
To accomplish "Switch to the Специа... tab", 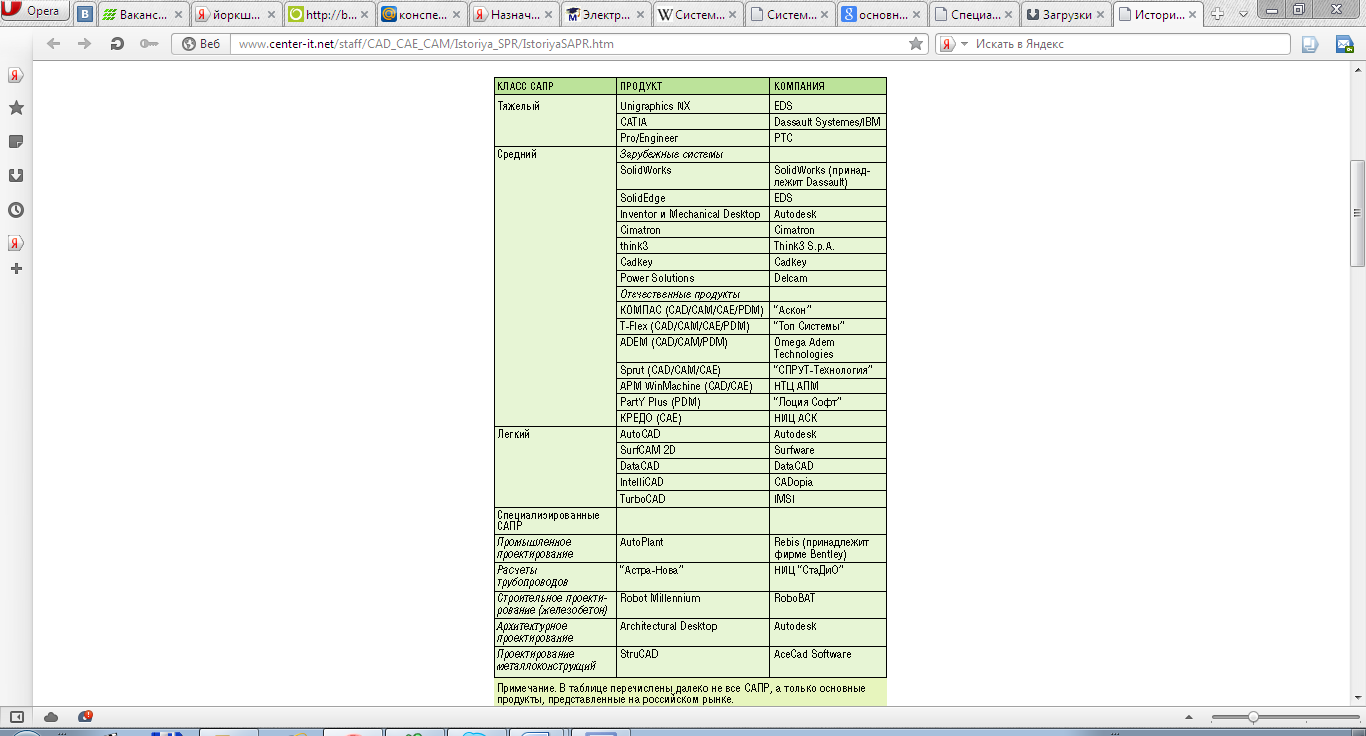I will tap(976, 15).
